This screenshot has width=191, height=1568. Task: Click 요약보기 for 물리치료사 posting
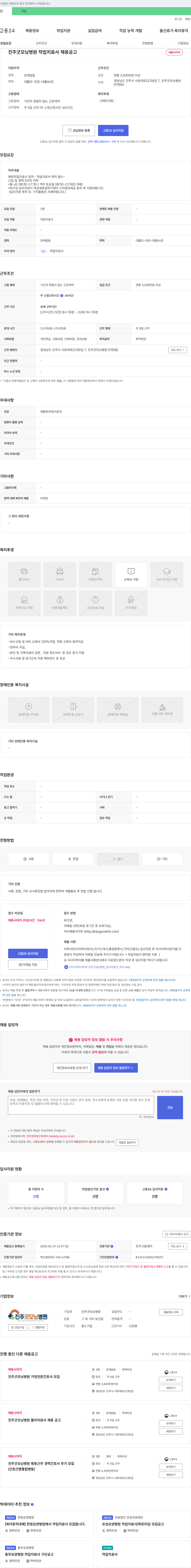[171, 1423]
